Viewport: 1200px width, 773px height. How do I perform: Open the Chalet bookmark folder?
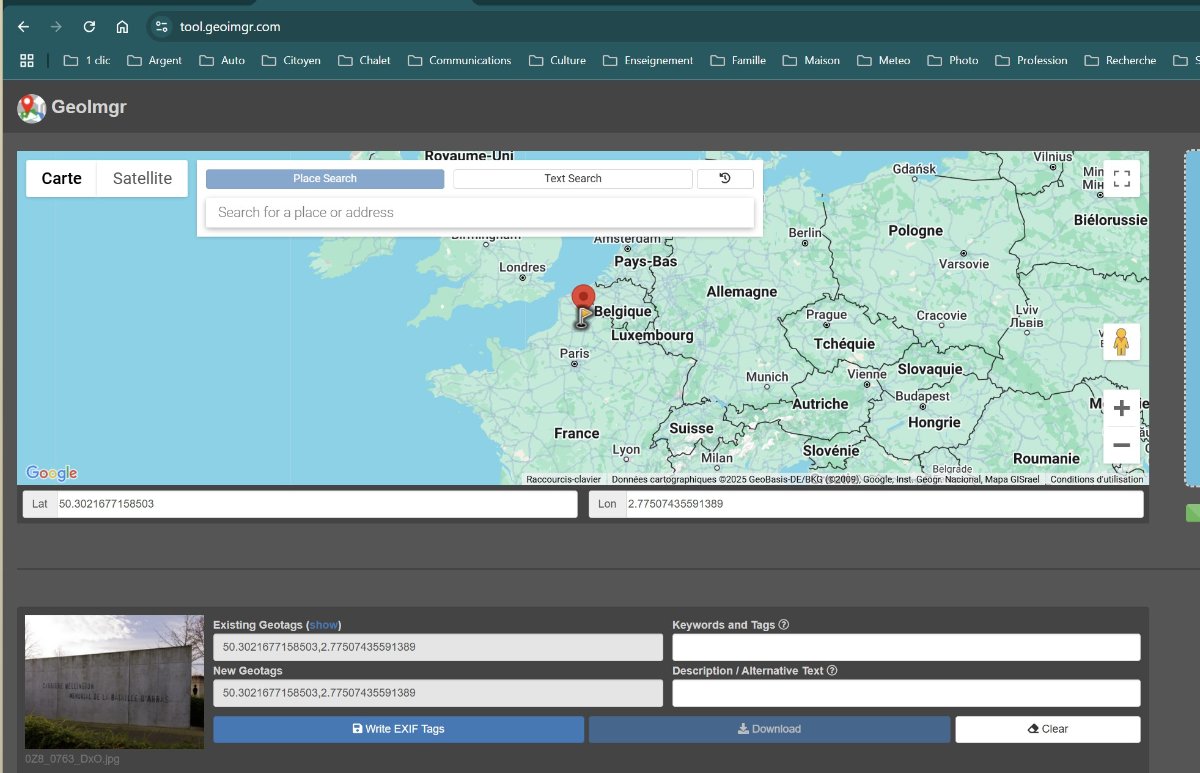[x=364, y=60]
